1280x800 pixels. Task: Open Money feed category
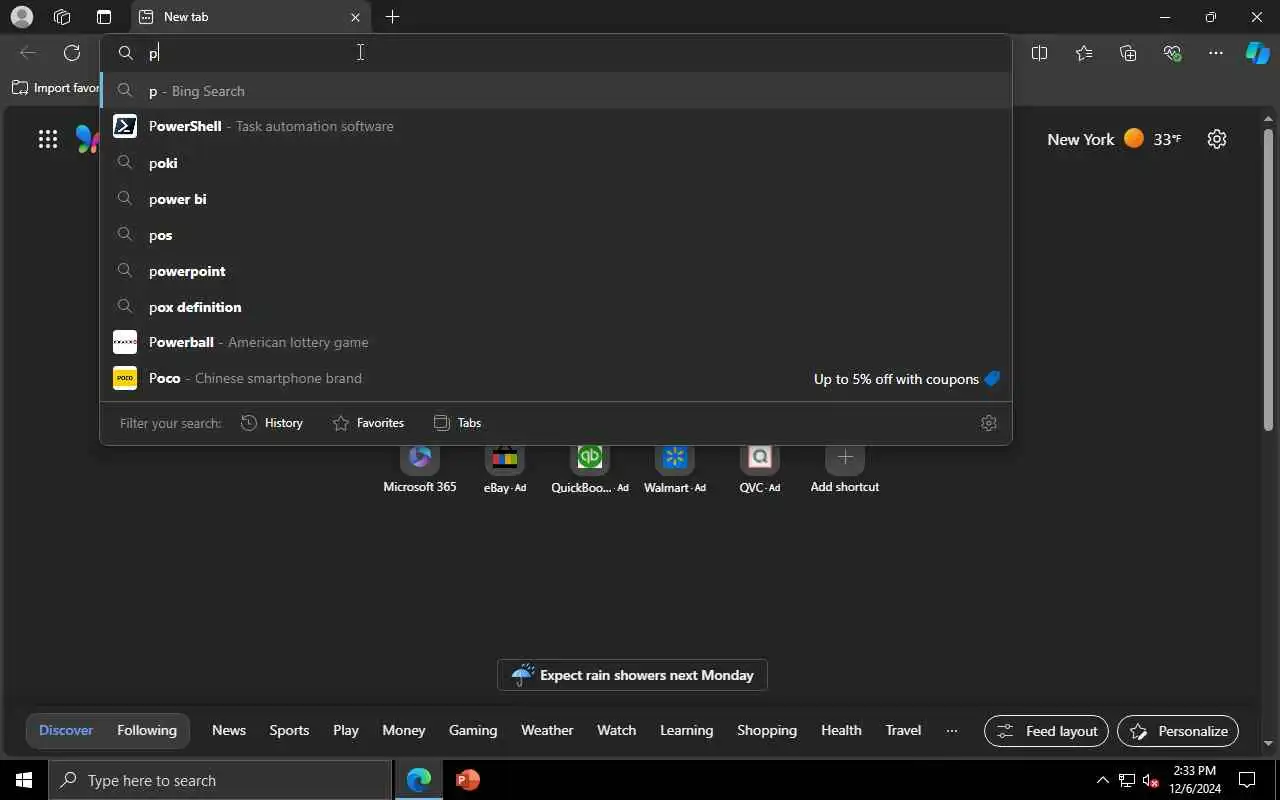tap(404, 730)
